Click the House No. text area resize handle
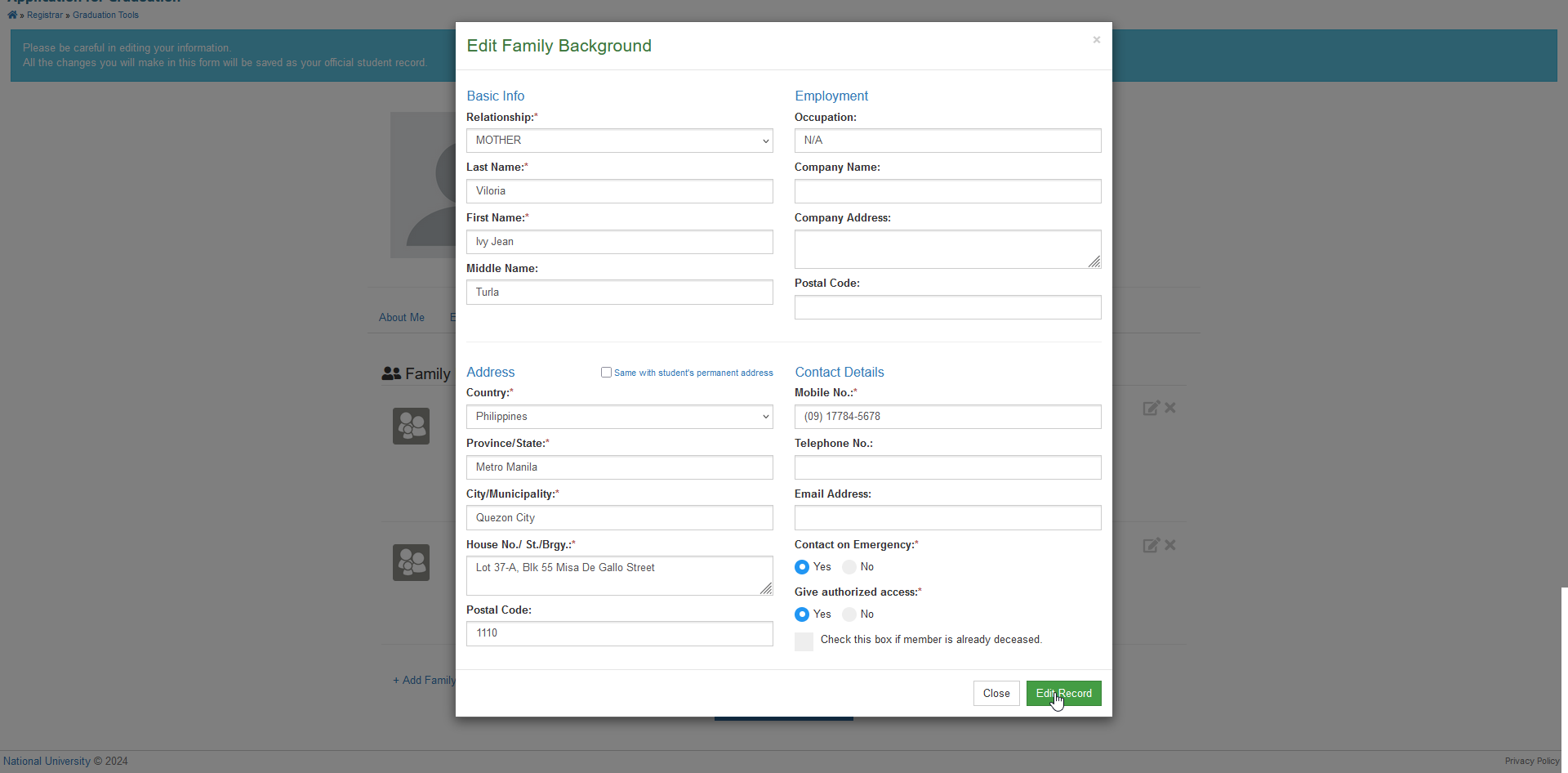This screenshot has width=1568, height=773. click(x=766, y=588)
